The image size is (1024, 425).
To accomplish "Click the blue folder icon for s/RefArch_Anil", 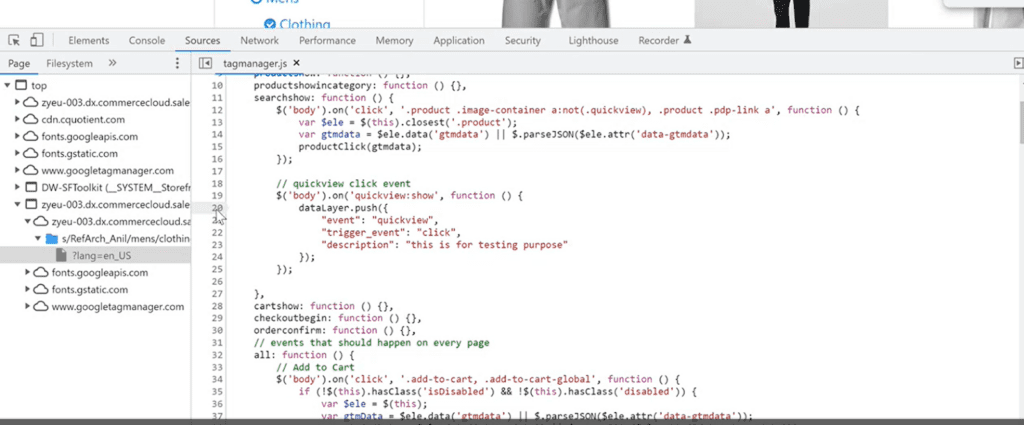I will tap(51, 239).
